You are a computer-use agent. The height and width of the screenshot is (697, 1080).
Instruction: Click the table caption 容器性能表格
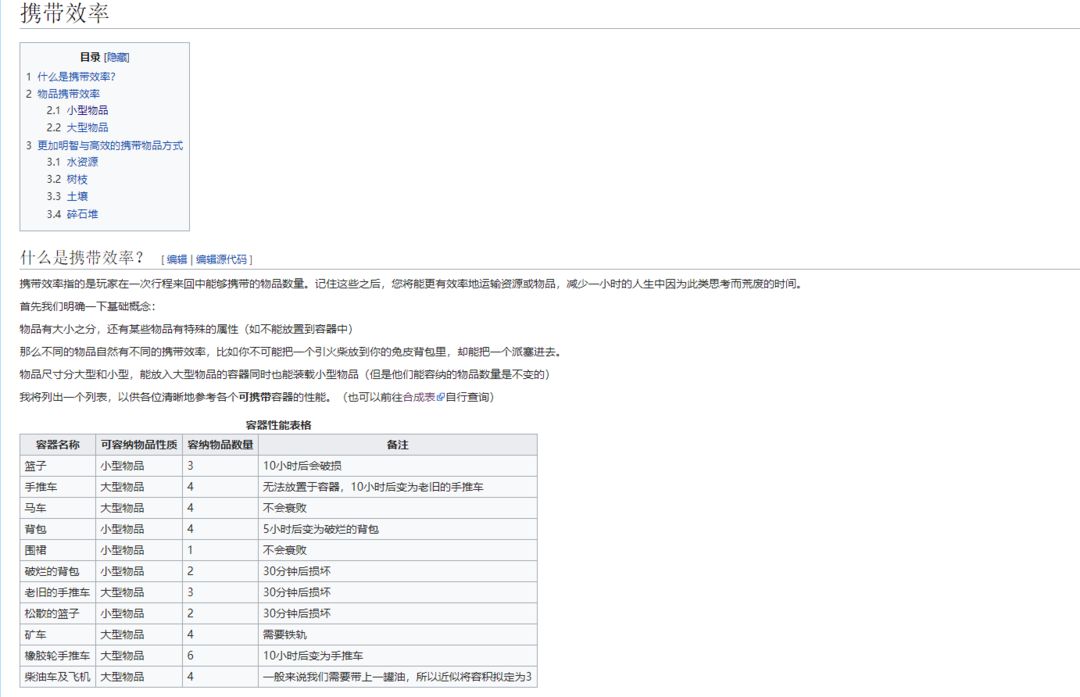[278, 425]
